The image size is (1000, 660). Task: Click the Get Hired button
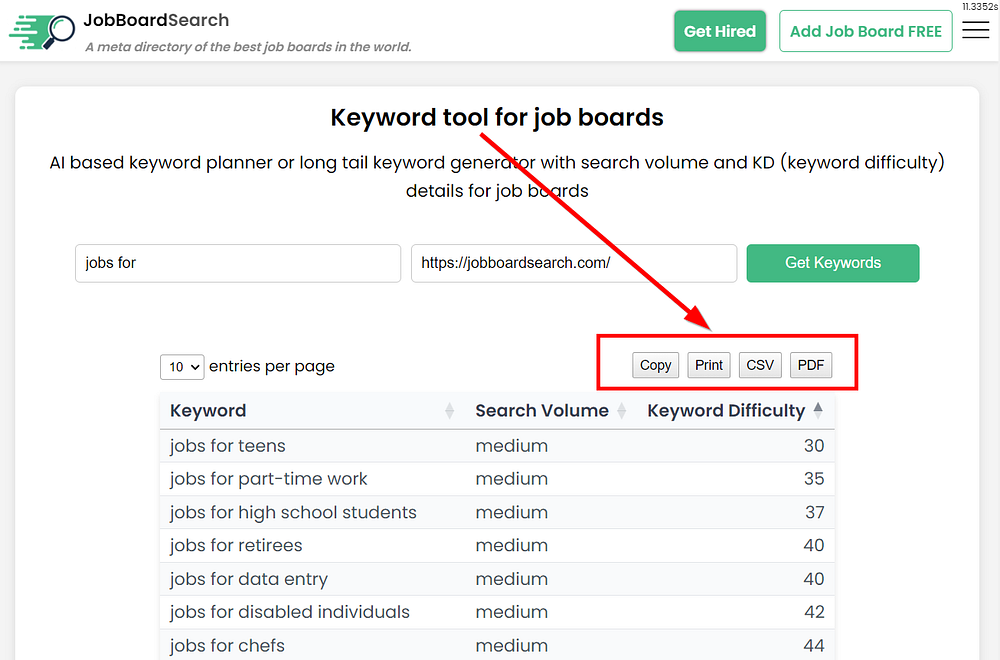click(x=719, y=31)
